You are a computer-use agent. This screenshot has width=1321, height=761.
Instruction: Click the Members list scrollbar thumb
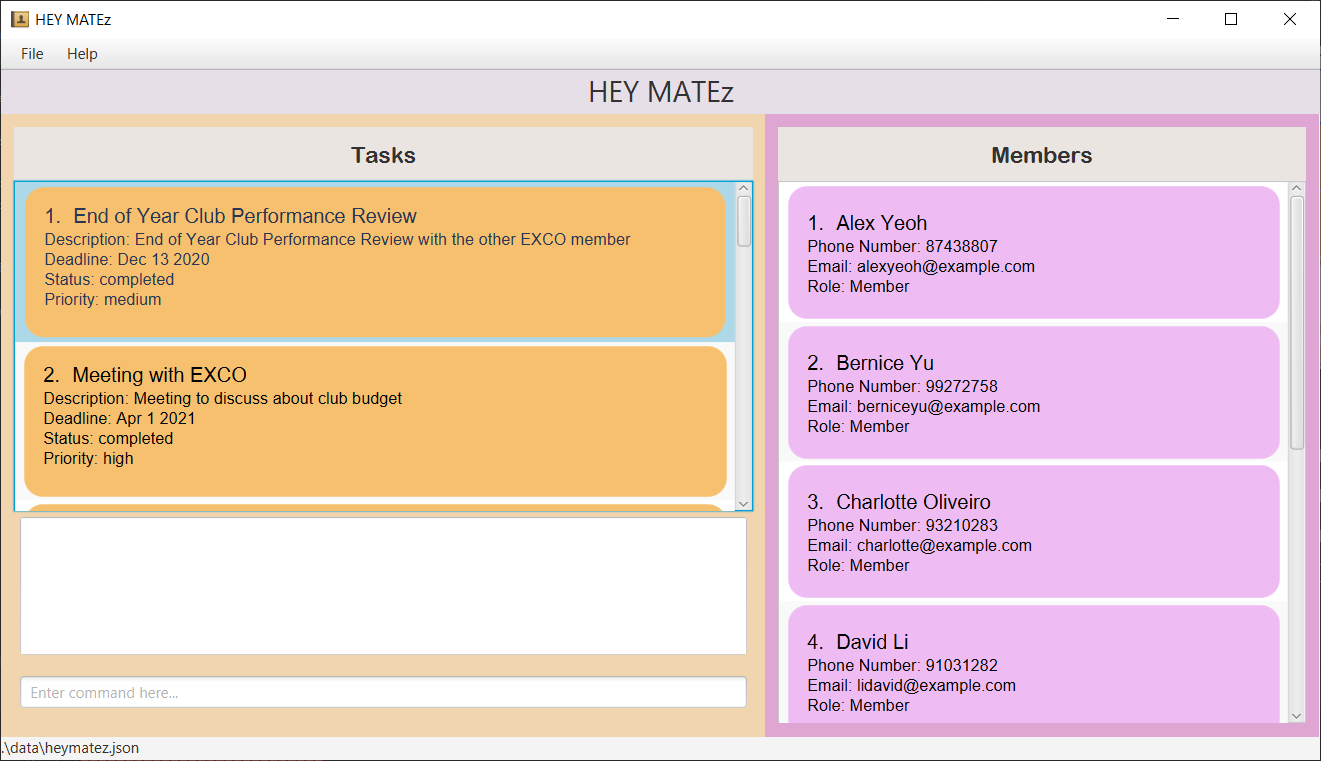(x=1297, y=322)
